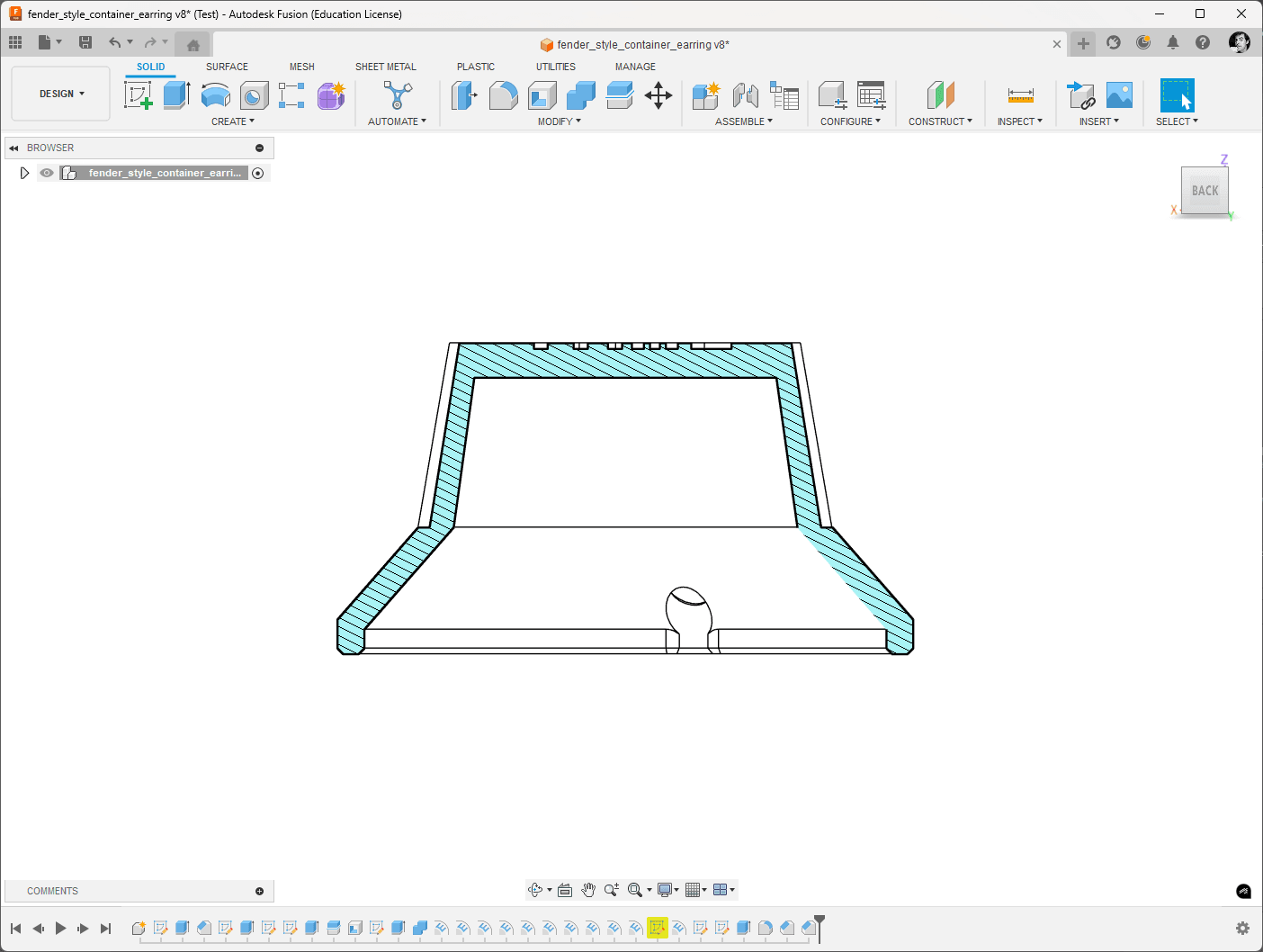Screen dimensions: 1263x952
Task: Open the notifications bell
Action: click(1173, 42)
